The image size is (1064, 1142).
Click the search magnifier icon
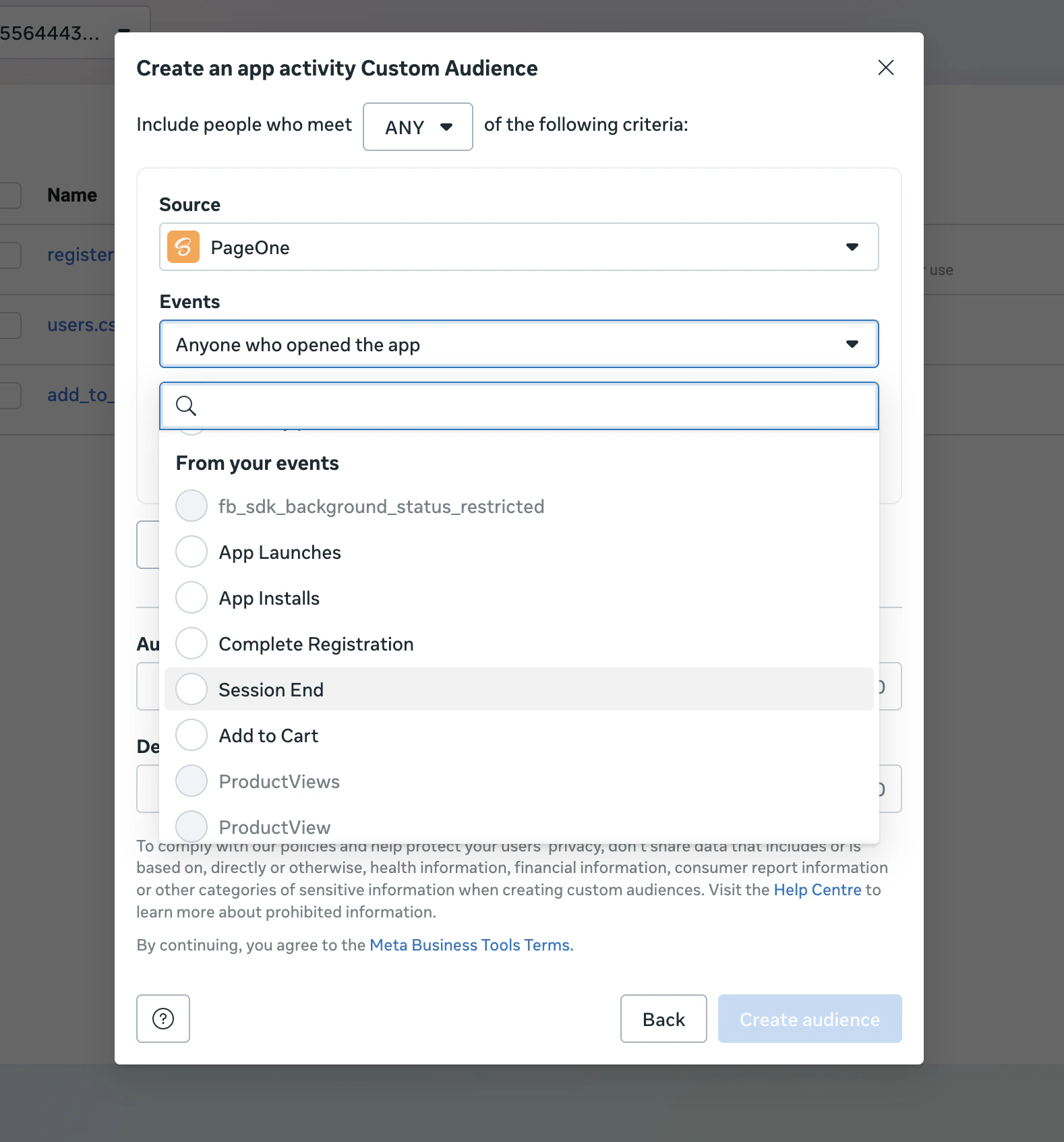tap(185, 406)
